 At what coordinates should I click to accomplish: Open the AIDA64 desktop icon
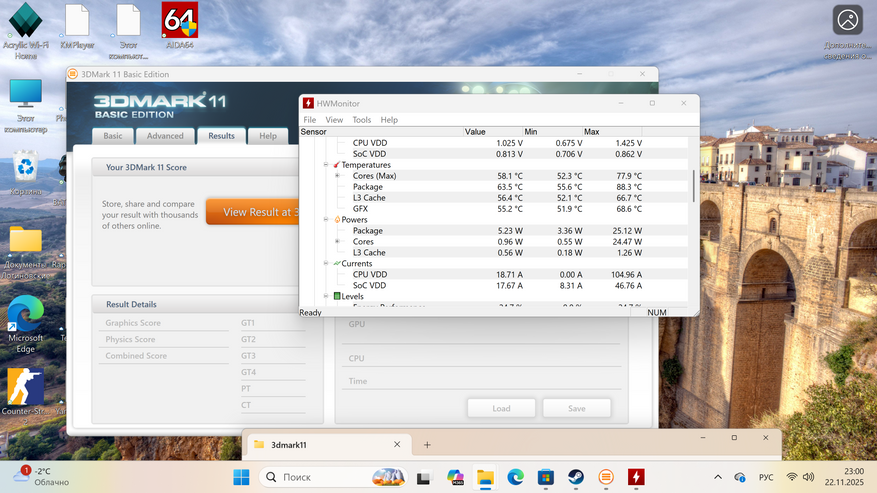(x=180, y=26)
